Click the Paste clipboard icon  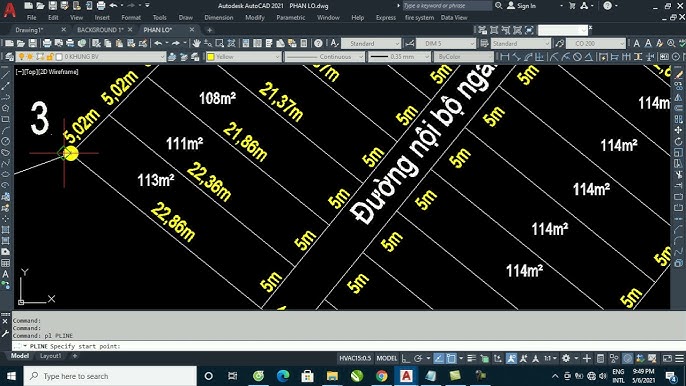click(119, 43)
